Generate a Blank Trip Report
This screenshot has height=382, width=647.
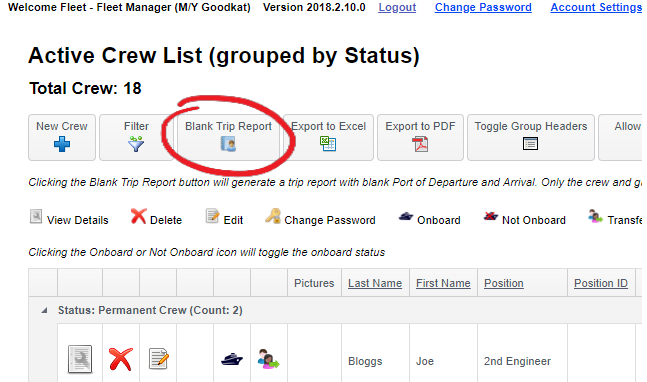228,137
